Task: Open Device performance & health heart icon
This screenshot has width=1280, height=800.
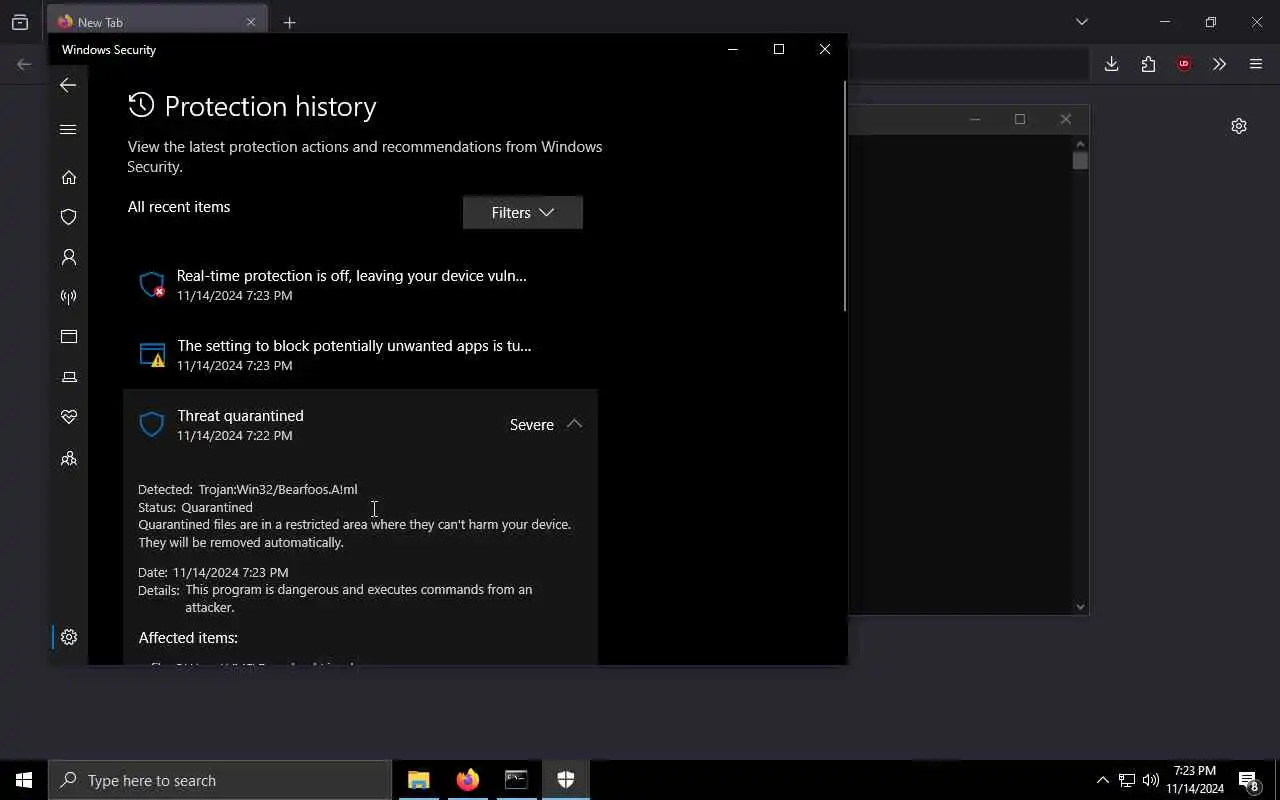Action: [x=69, y=417]
